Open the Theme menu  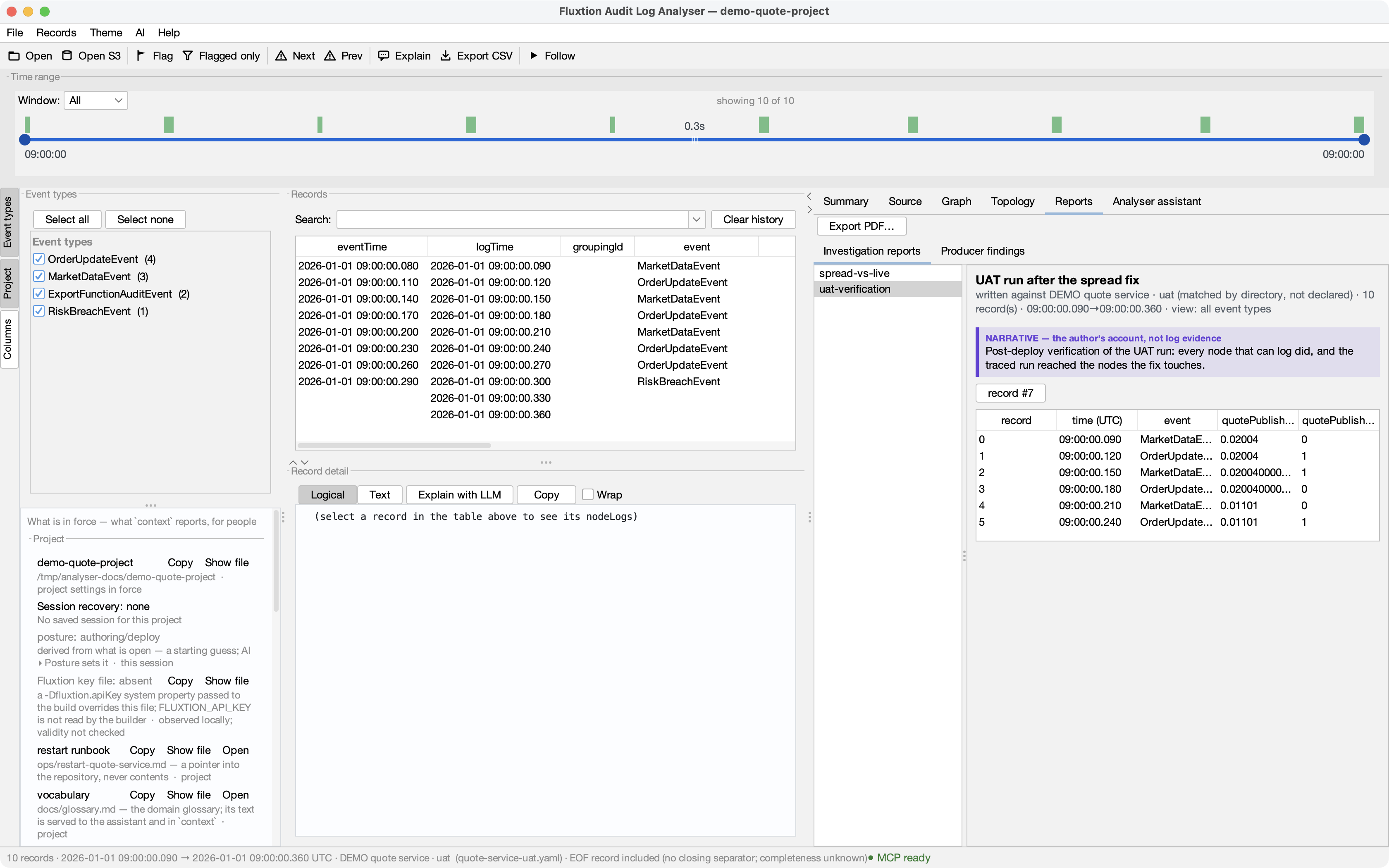pyautogui.click(x=106, y=33)
